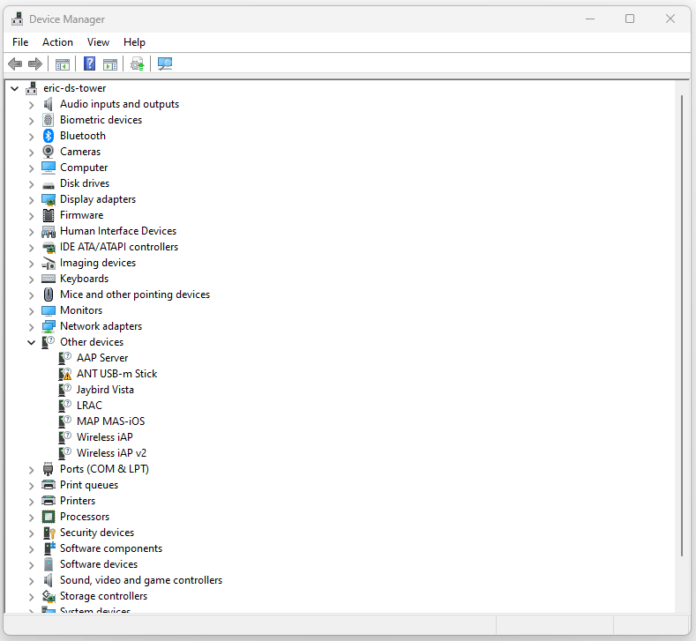Select the Jaybird Vista device

coord(105,390)
